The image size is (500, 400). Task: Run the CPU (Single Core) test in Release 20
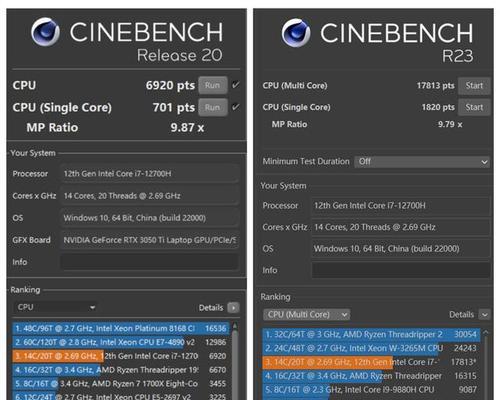(213, 107)
